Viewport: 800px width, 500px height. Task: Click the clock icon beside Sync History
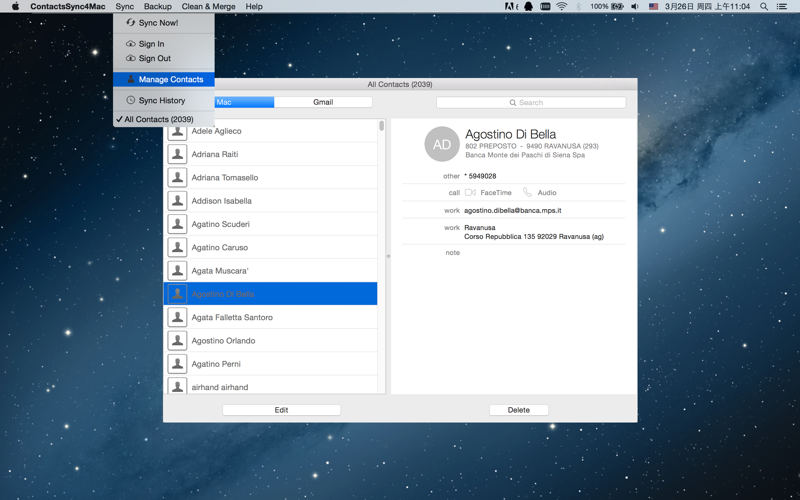131,100
